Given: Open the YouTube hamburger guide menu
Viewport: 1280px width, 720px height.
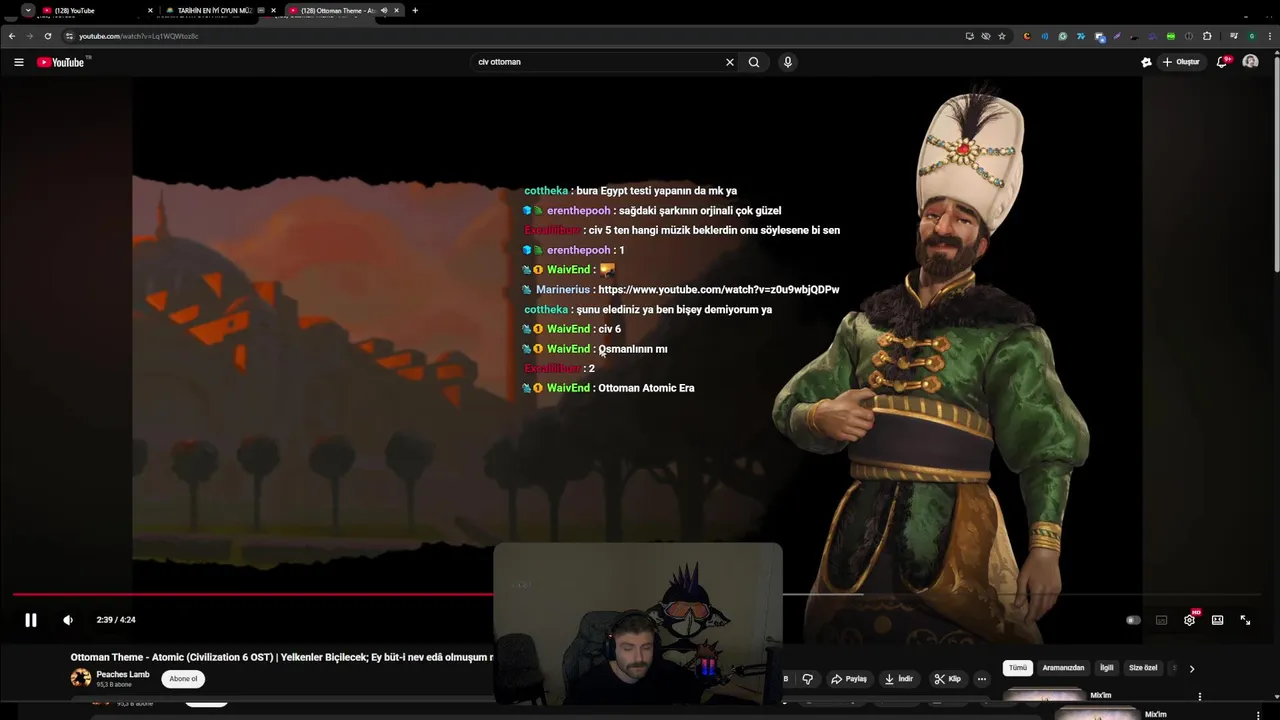Looking at the screenshot, I should coord(19,62).
